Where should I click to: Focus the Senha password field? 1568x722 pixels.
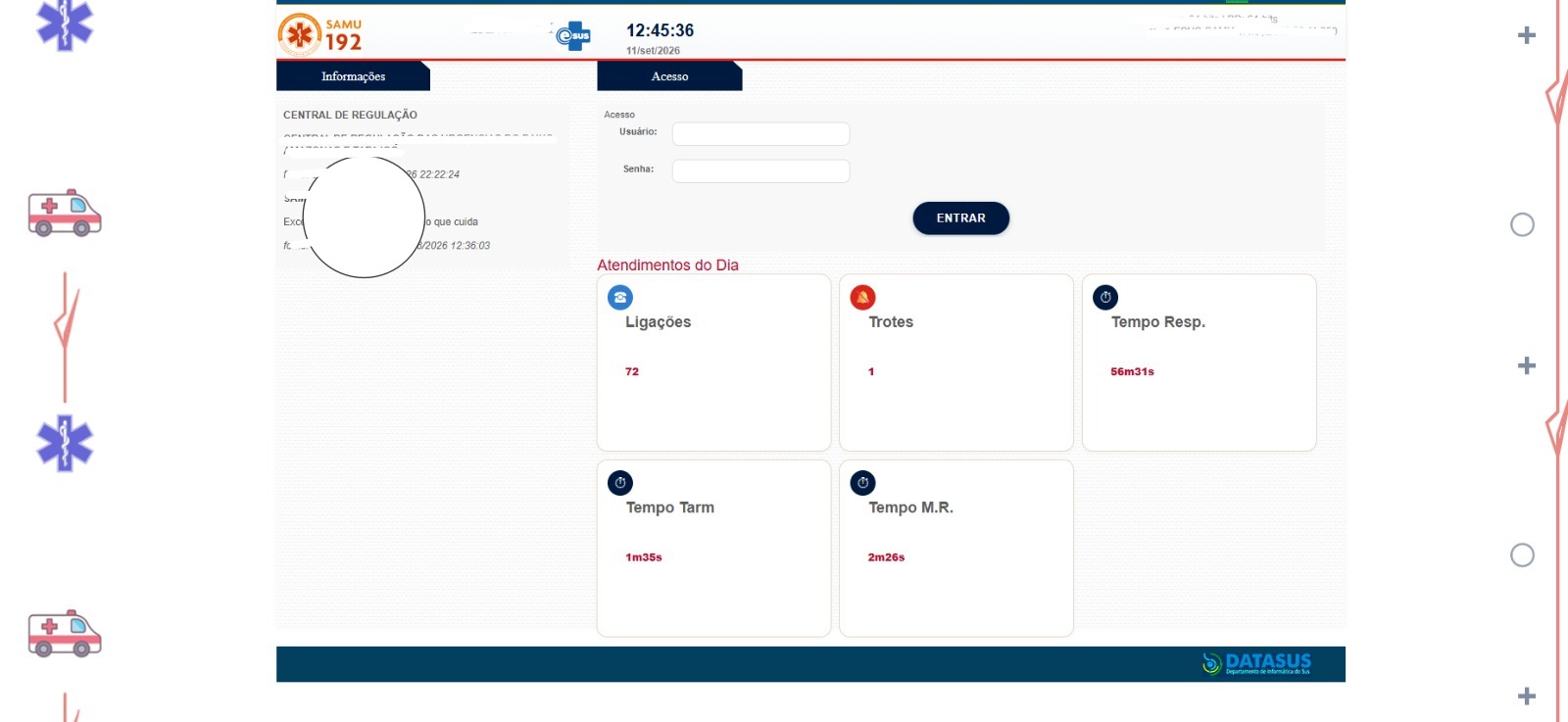[x=760, y=170]
